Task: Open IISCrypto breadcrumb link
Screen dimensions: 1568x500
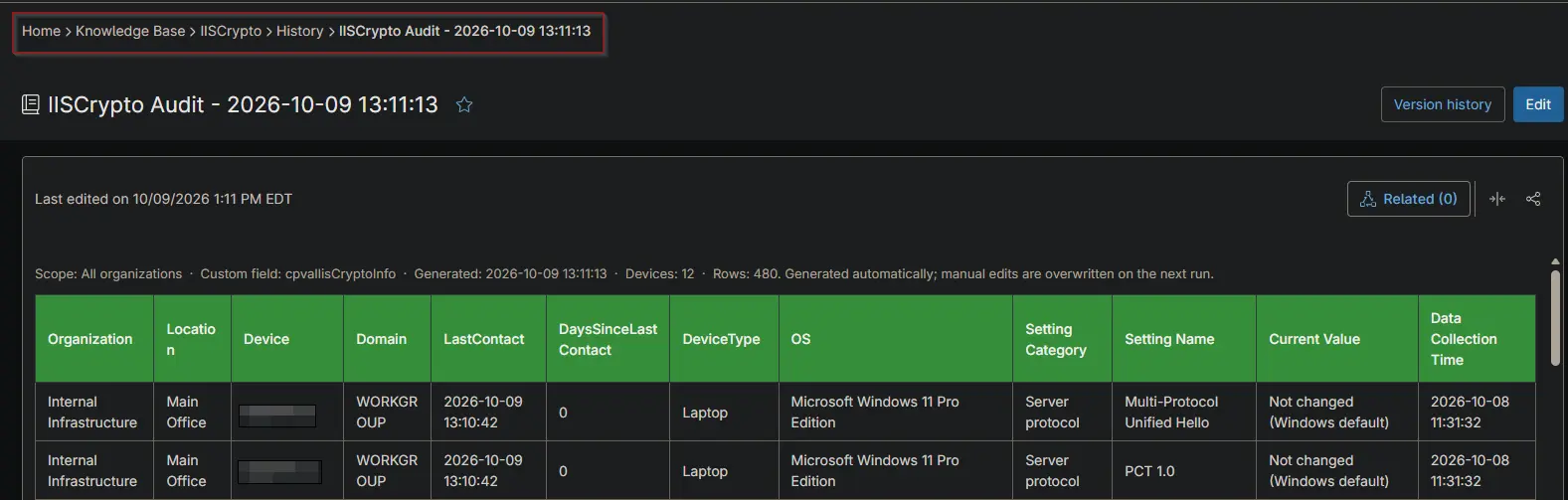Action: (231, 31)
